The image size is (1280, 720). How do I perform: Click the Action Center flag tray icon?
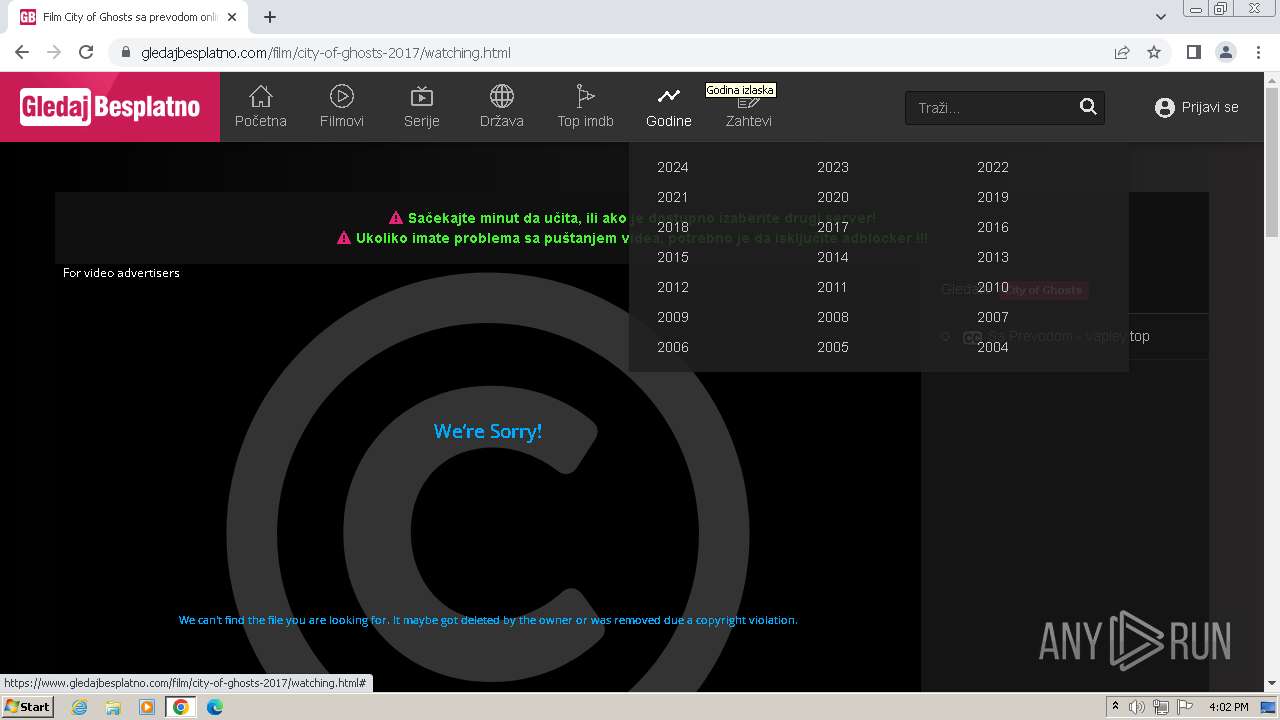1183,707
